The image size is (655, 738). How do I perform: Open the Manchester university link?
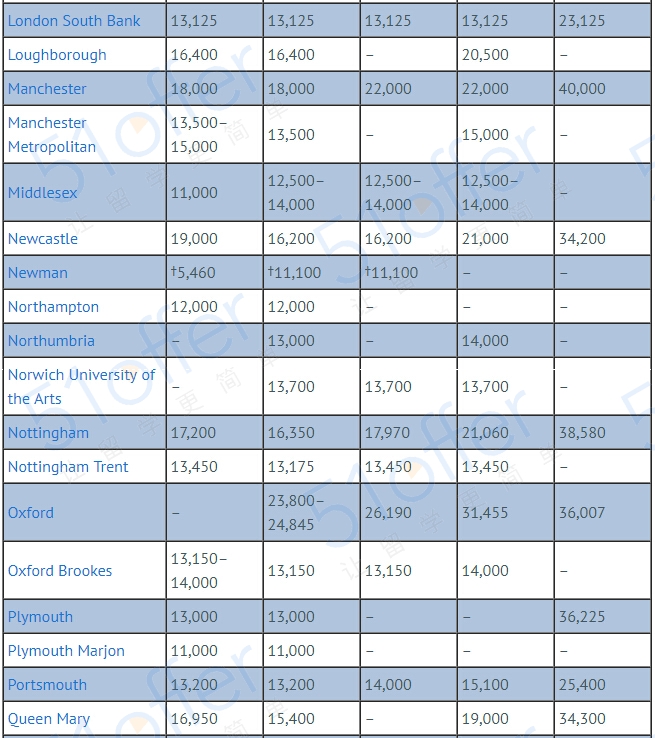click(x=47, y=89)
